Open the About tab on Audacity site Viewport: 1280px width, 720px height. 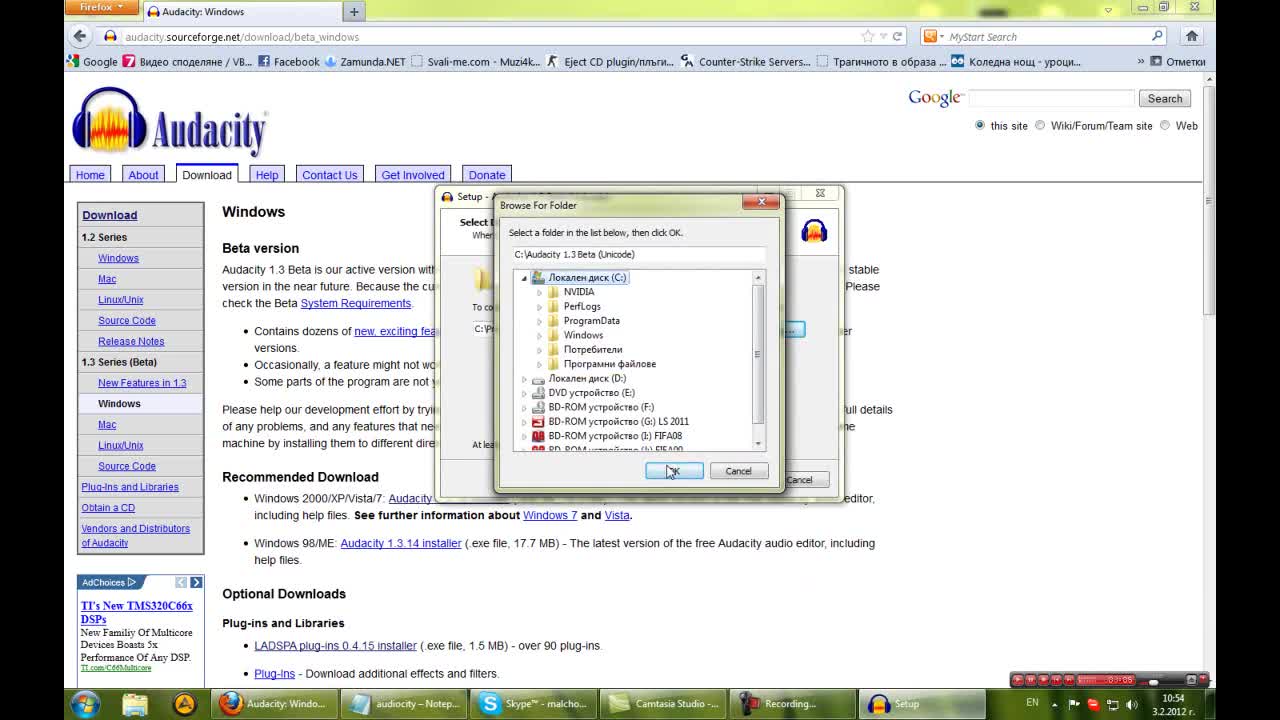143,174
